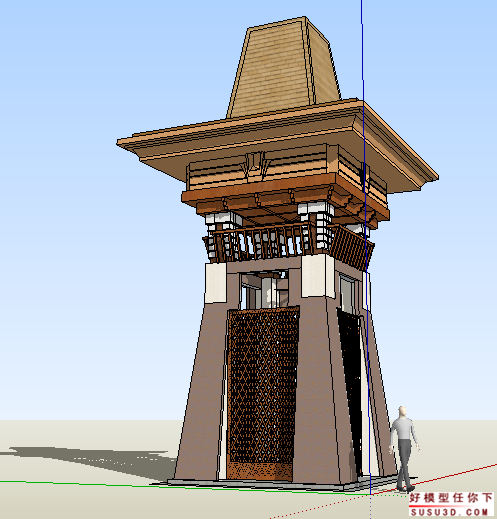The width and height of the screenshot is (497, 519).
Task: Click the white block on center corner pier
Action: [x=318, y=276]
